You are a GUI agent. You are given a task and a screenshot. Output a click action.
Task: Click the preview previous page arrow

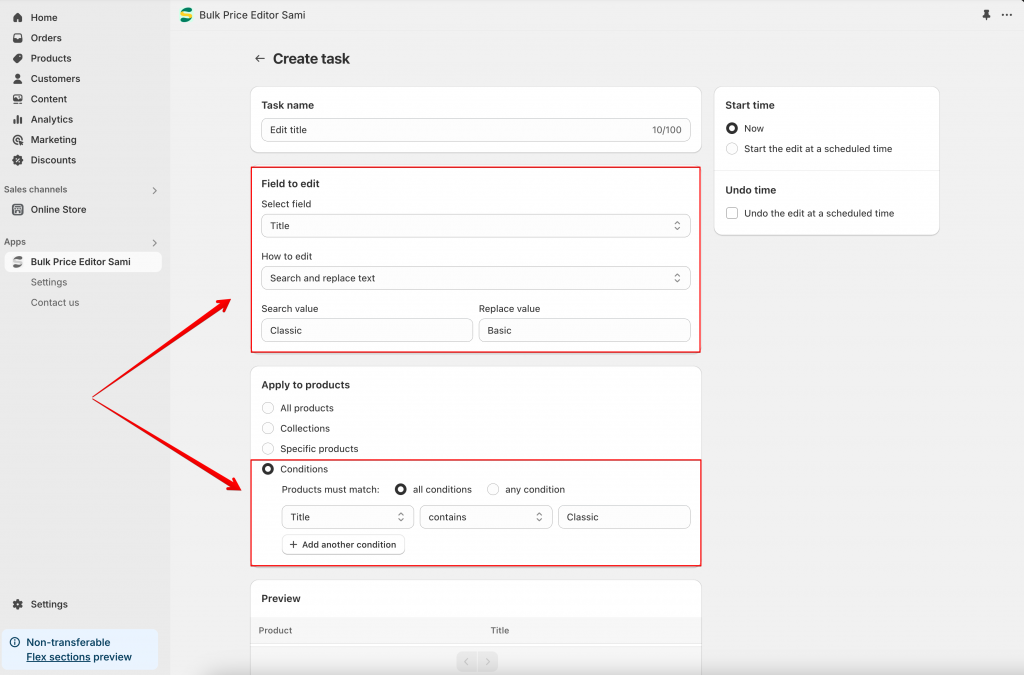(x=466, y=661)
